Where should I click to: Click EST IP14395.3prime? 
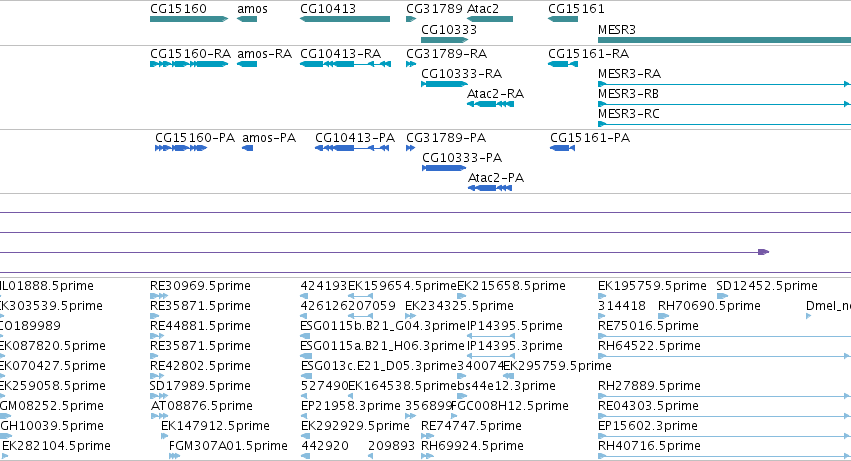coord(515,346)
